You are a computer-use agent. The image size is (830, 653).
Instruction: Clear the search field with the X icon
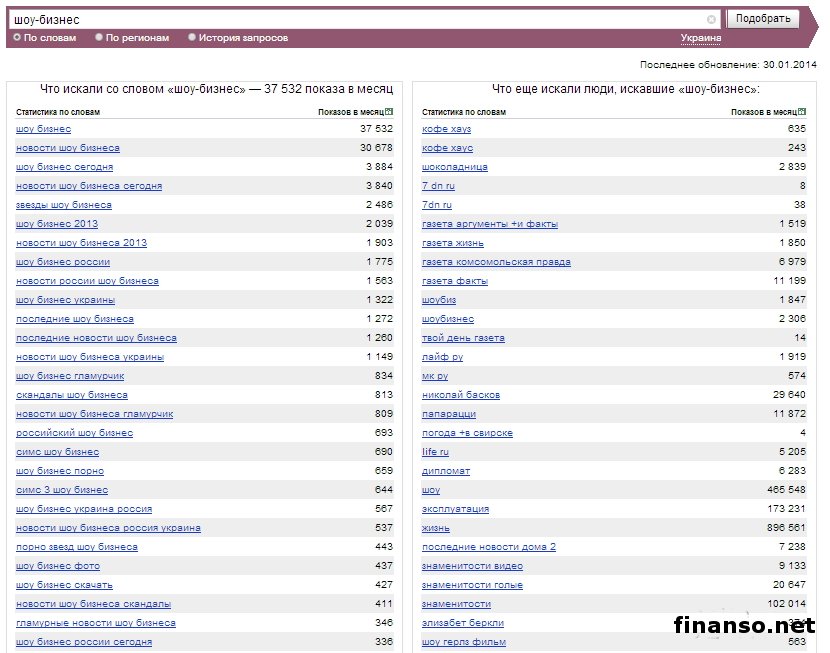711,19
